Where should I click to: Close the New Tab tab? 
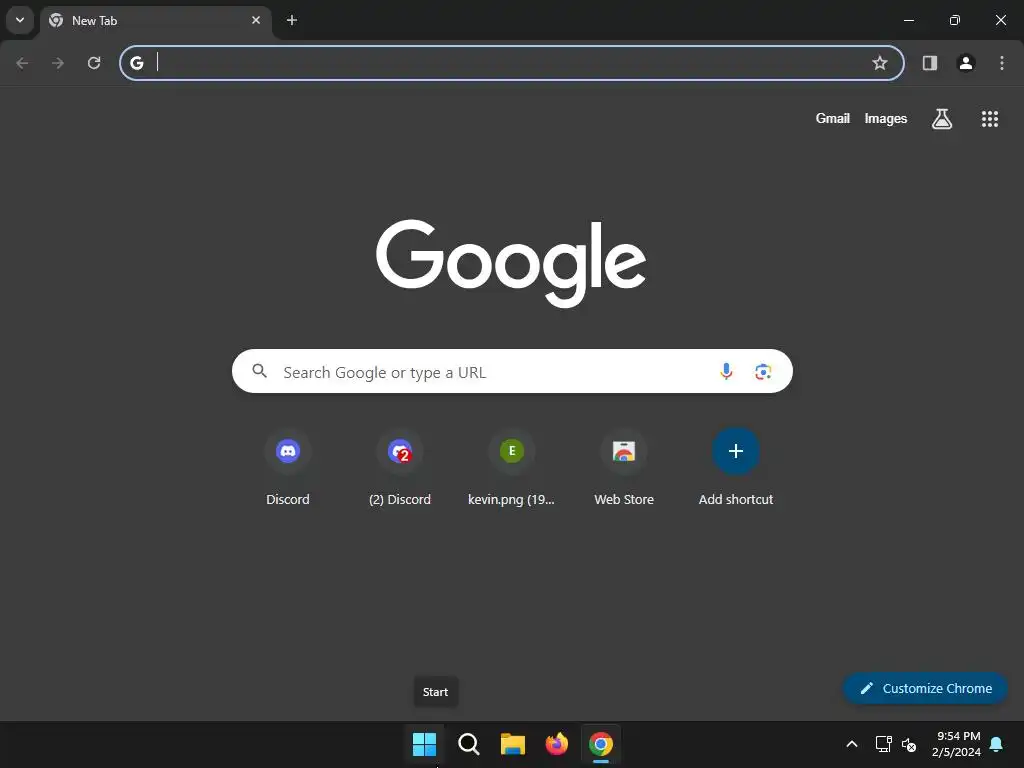coord(256,20)
